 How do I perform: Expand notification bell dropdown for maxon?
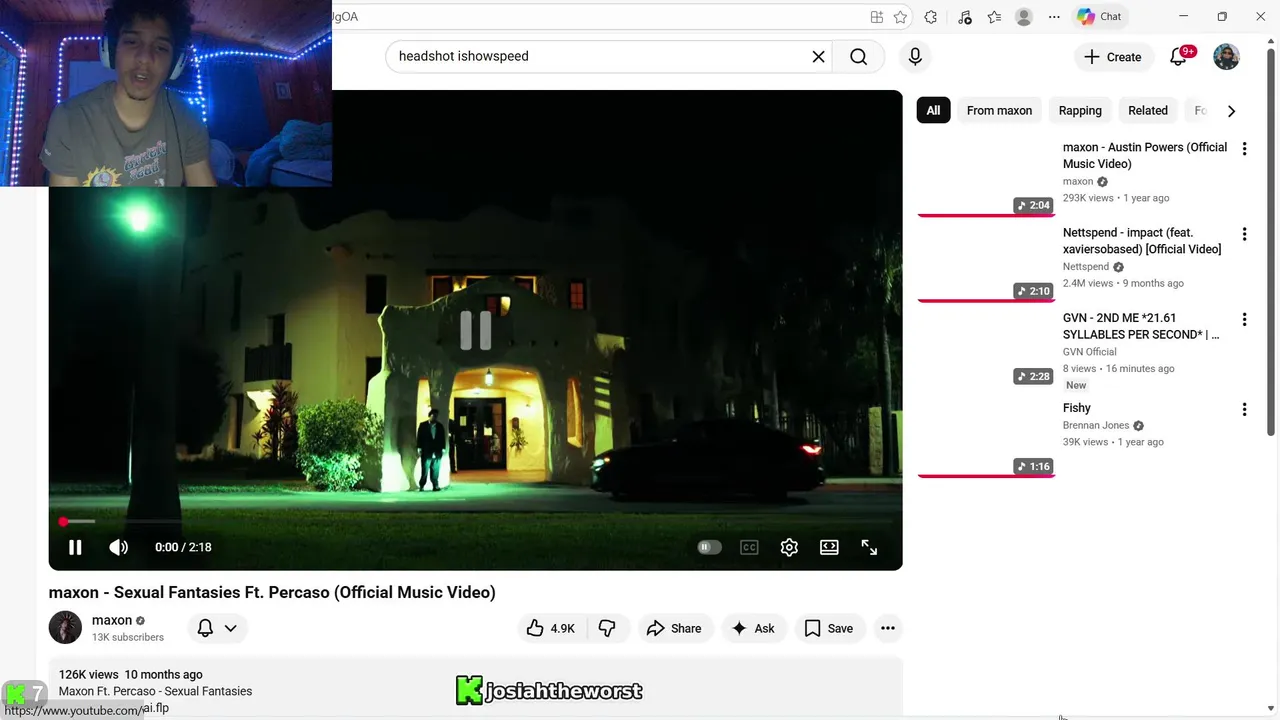[217, 628]
